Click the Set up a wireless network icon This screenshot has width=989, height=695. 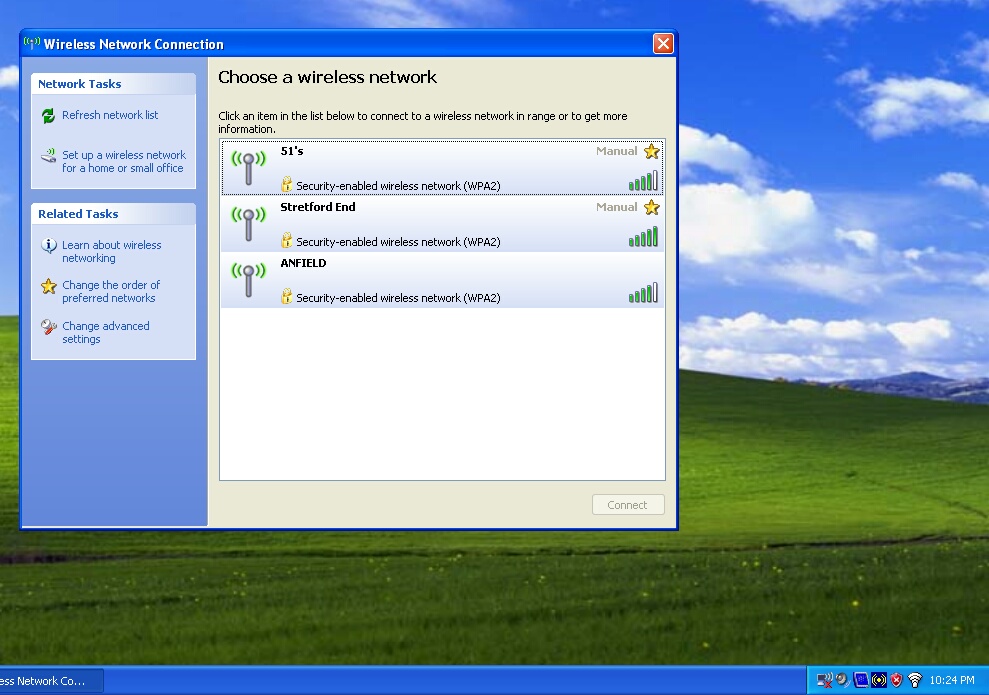49,155
